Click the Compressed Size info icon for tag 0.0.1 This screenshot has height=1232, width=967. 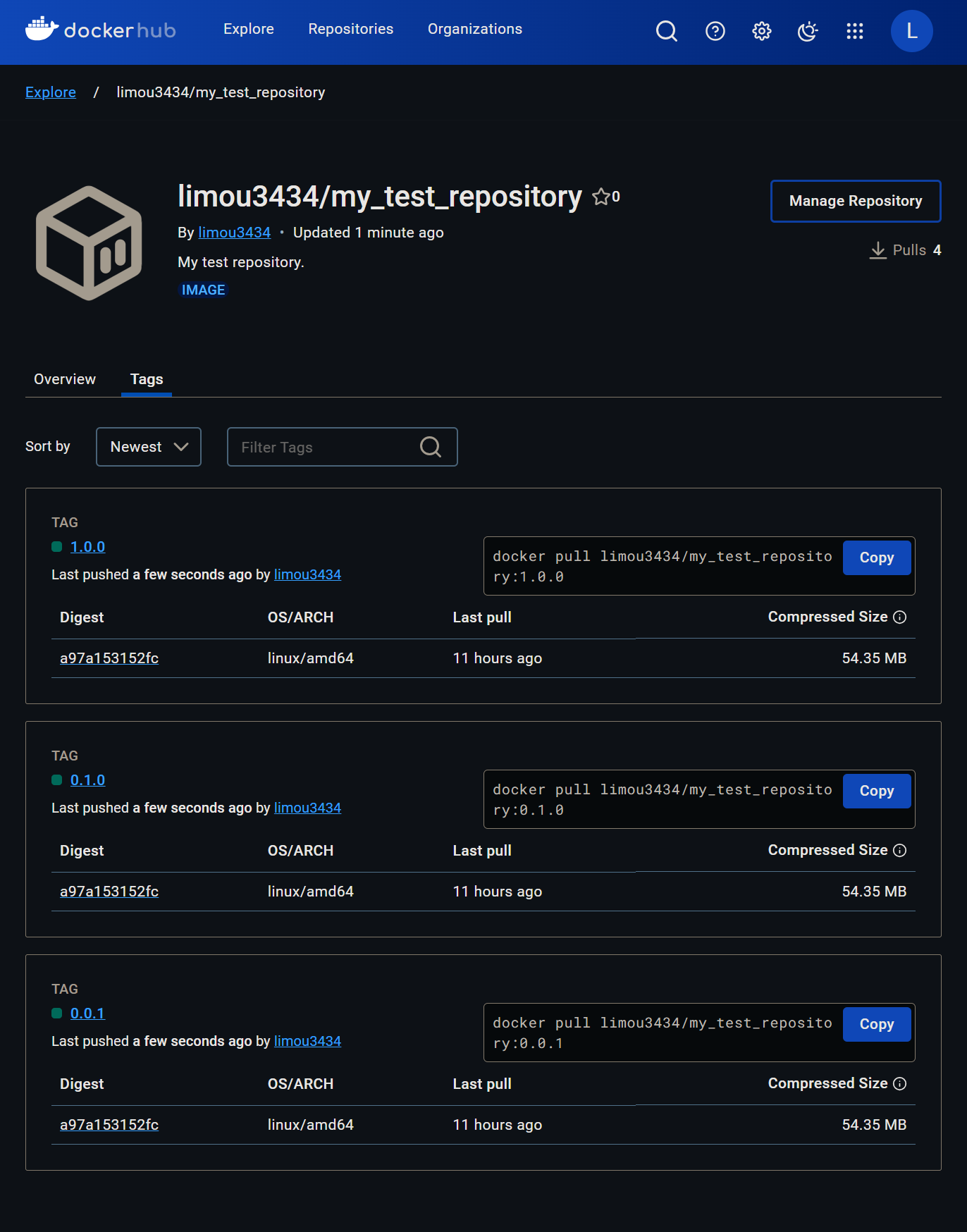point(900,1084)
